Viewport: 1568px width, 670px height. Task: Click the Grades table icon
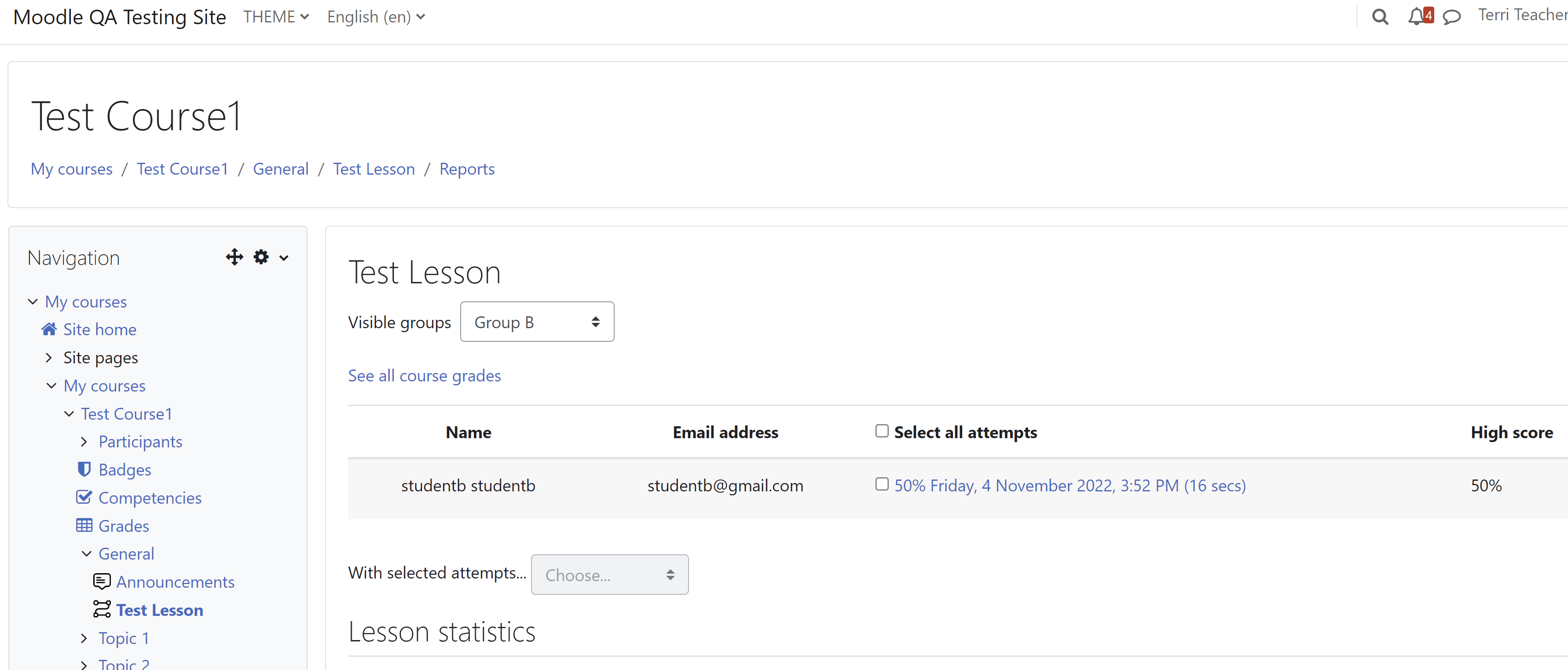(84, 525)
